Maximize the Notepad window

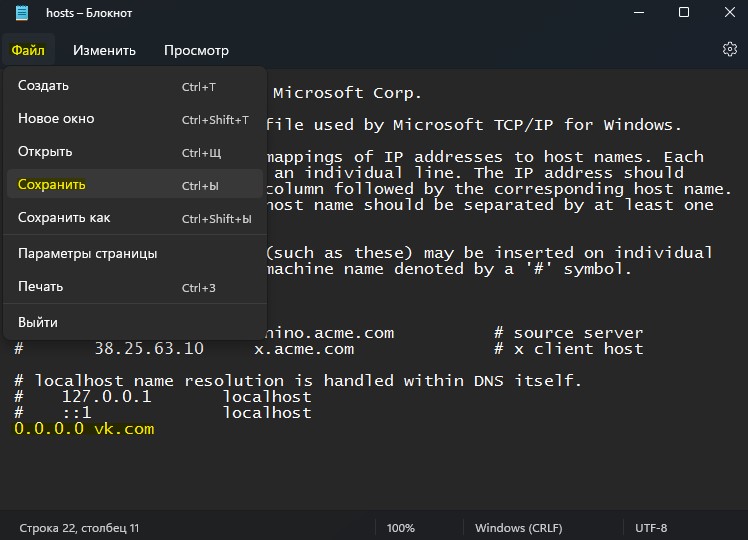tap(684, 12)
